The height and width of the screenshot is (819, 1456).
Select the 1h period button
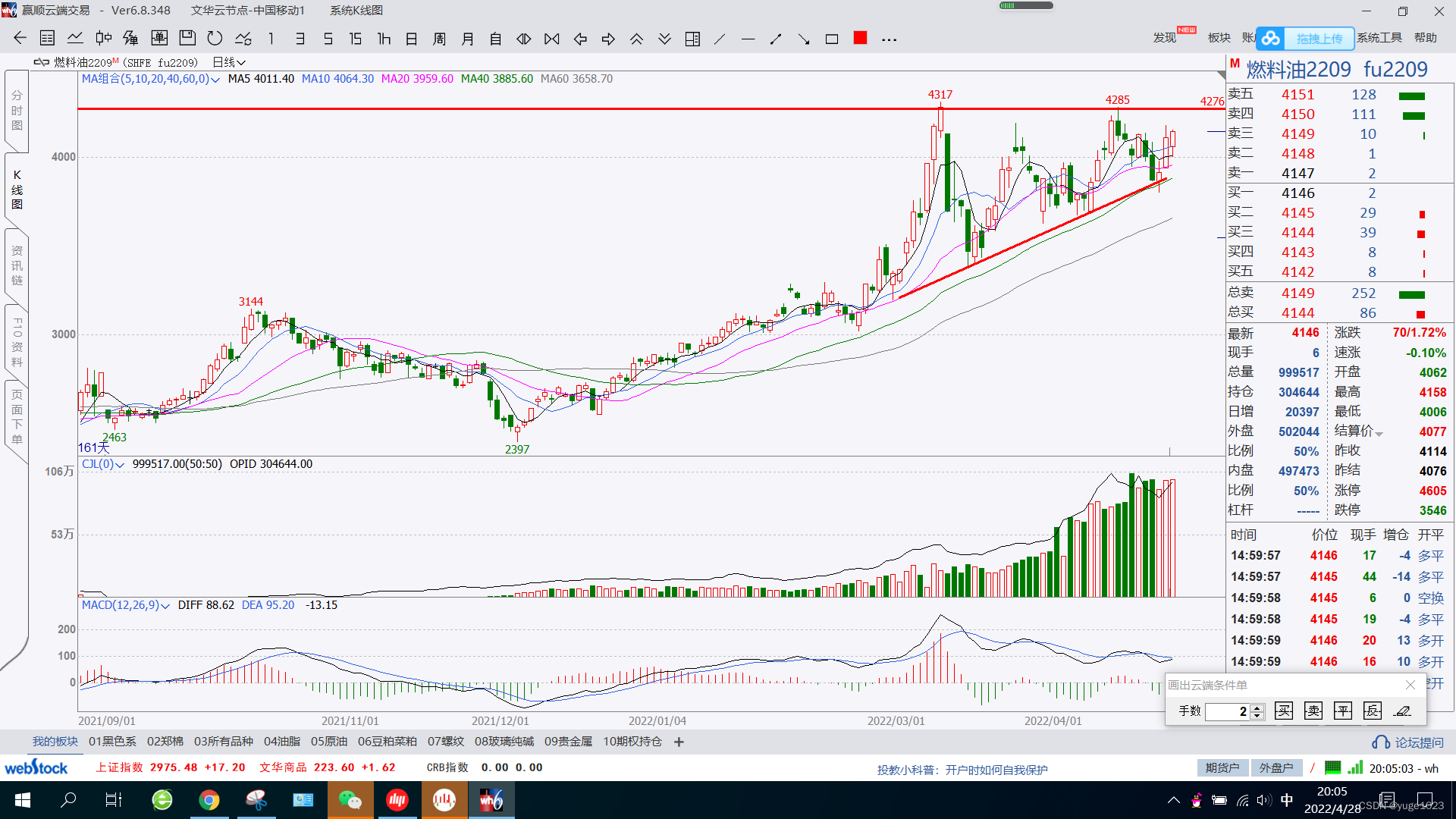[384, 39]
